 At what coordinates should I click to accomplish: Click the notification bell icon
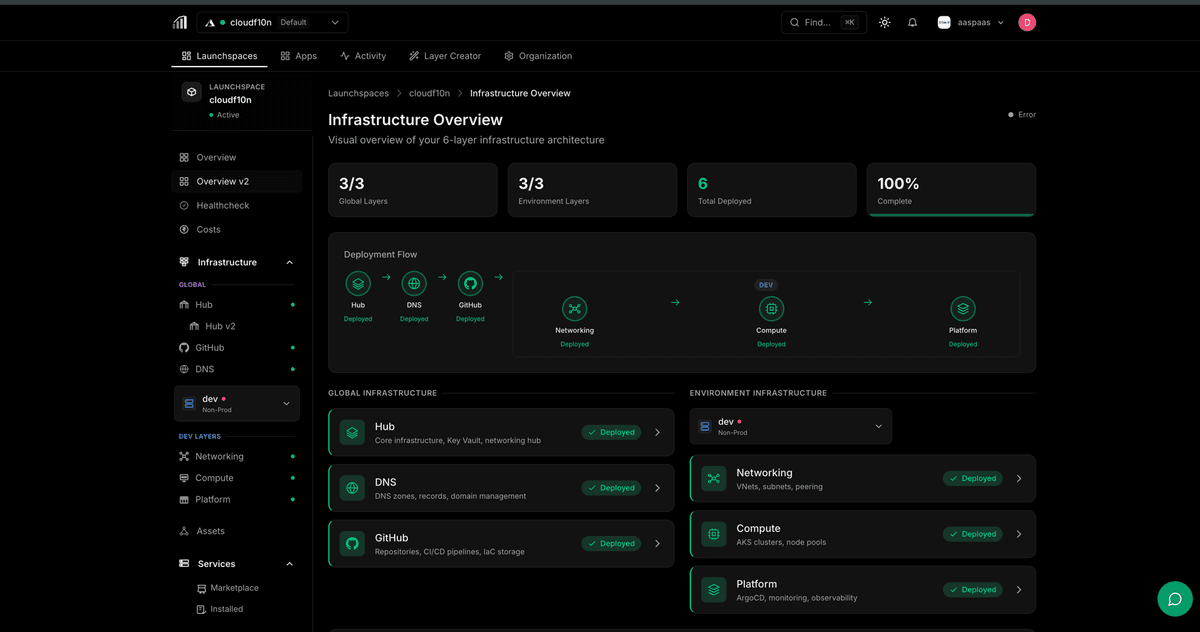tap(912, 21)
